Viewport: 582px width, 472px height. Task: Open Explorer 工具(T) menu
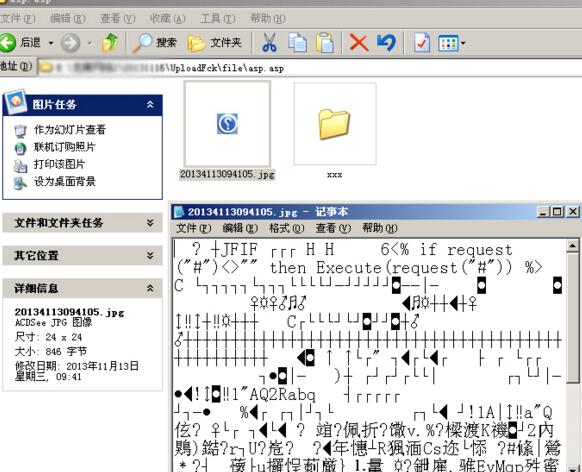[x=218, y=18]
